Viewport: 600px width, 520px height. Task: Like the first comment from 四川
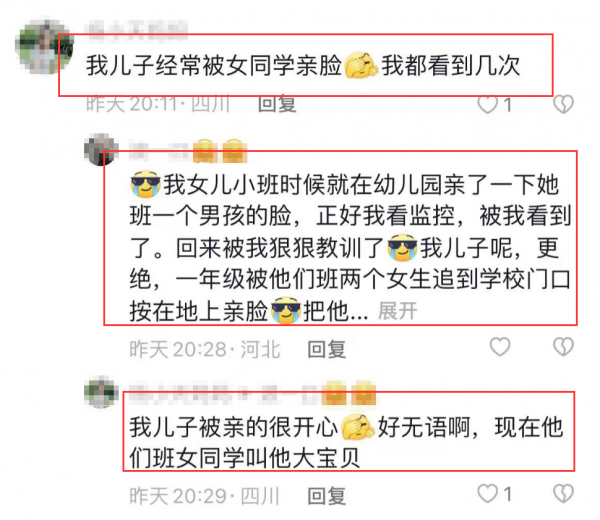click(x=488, y=104)
